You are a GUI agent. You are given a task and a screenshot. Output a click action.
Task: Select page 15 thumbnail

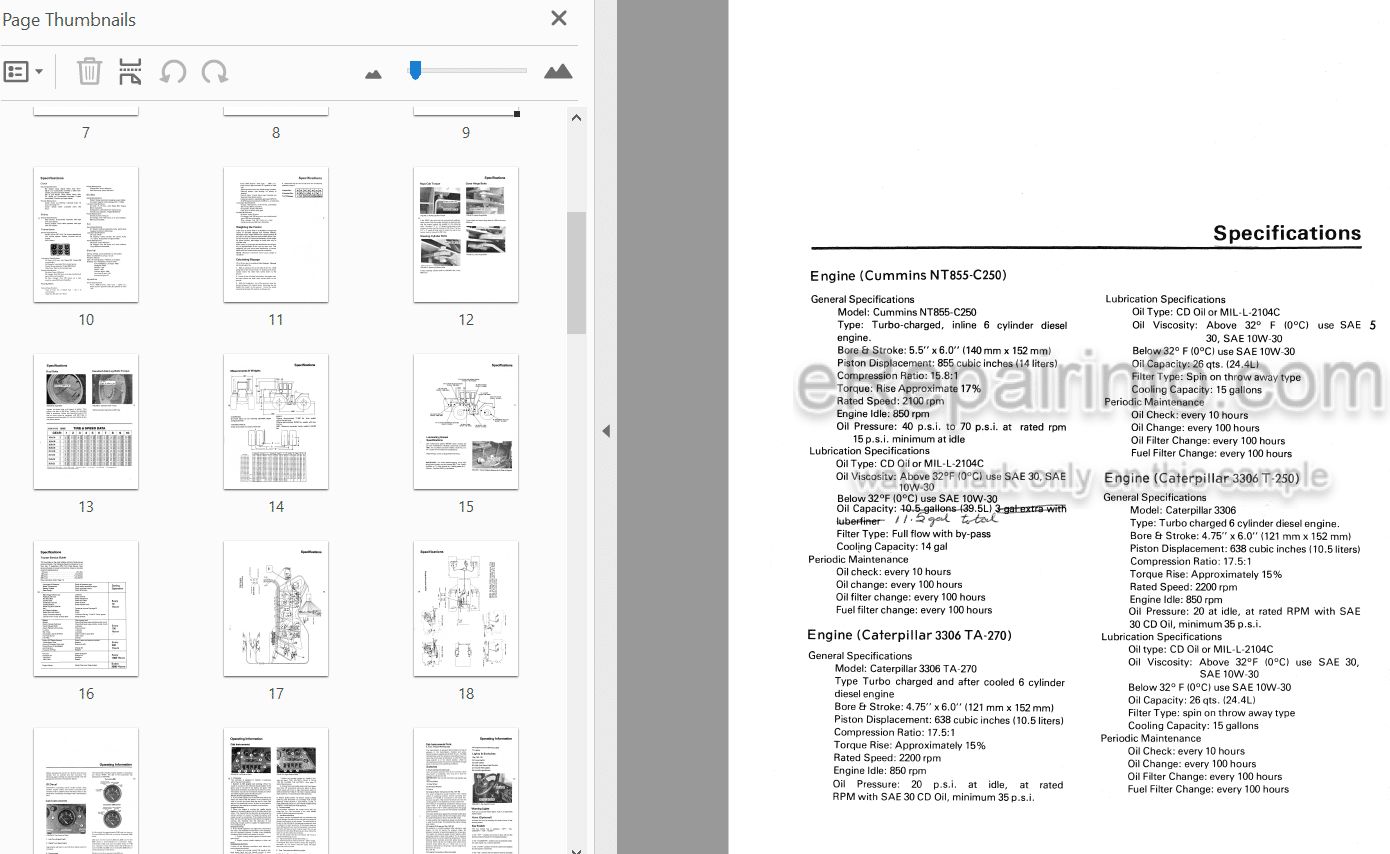(466, 421)
